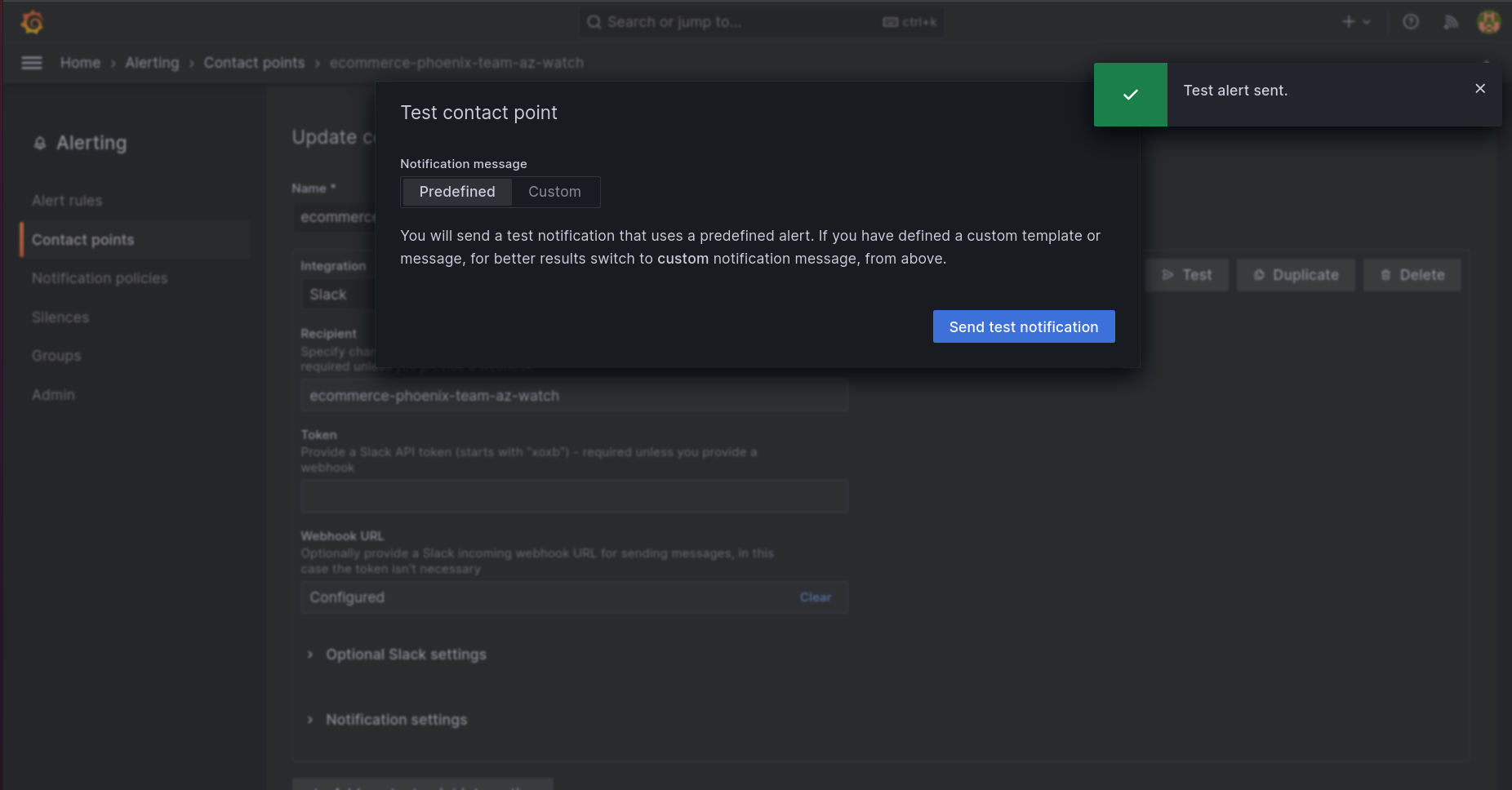Dismiss the 'Test alert sent' toast
Screen dimensions: 1512x790
1480,88
